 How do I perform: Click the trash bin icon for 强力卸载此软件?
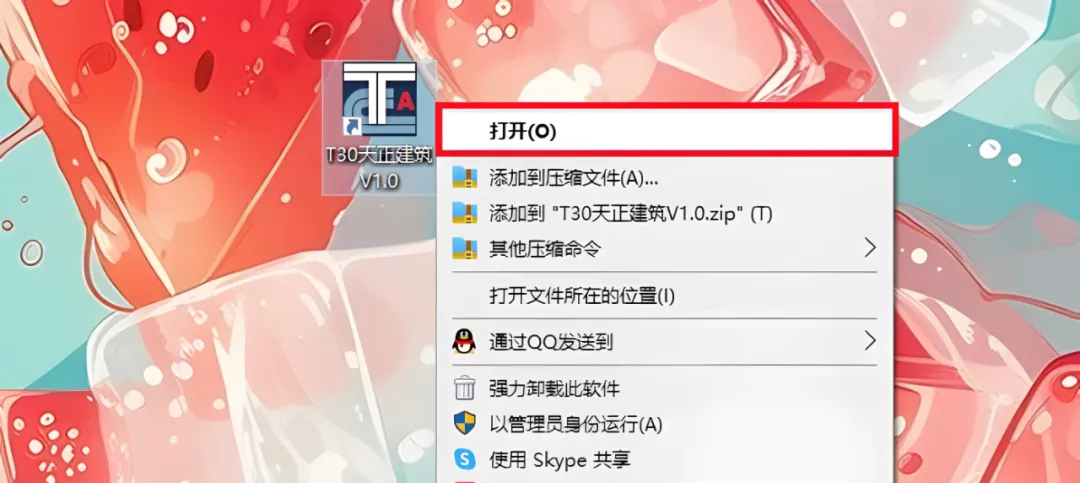click(464, 389)
